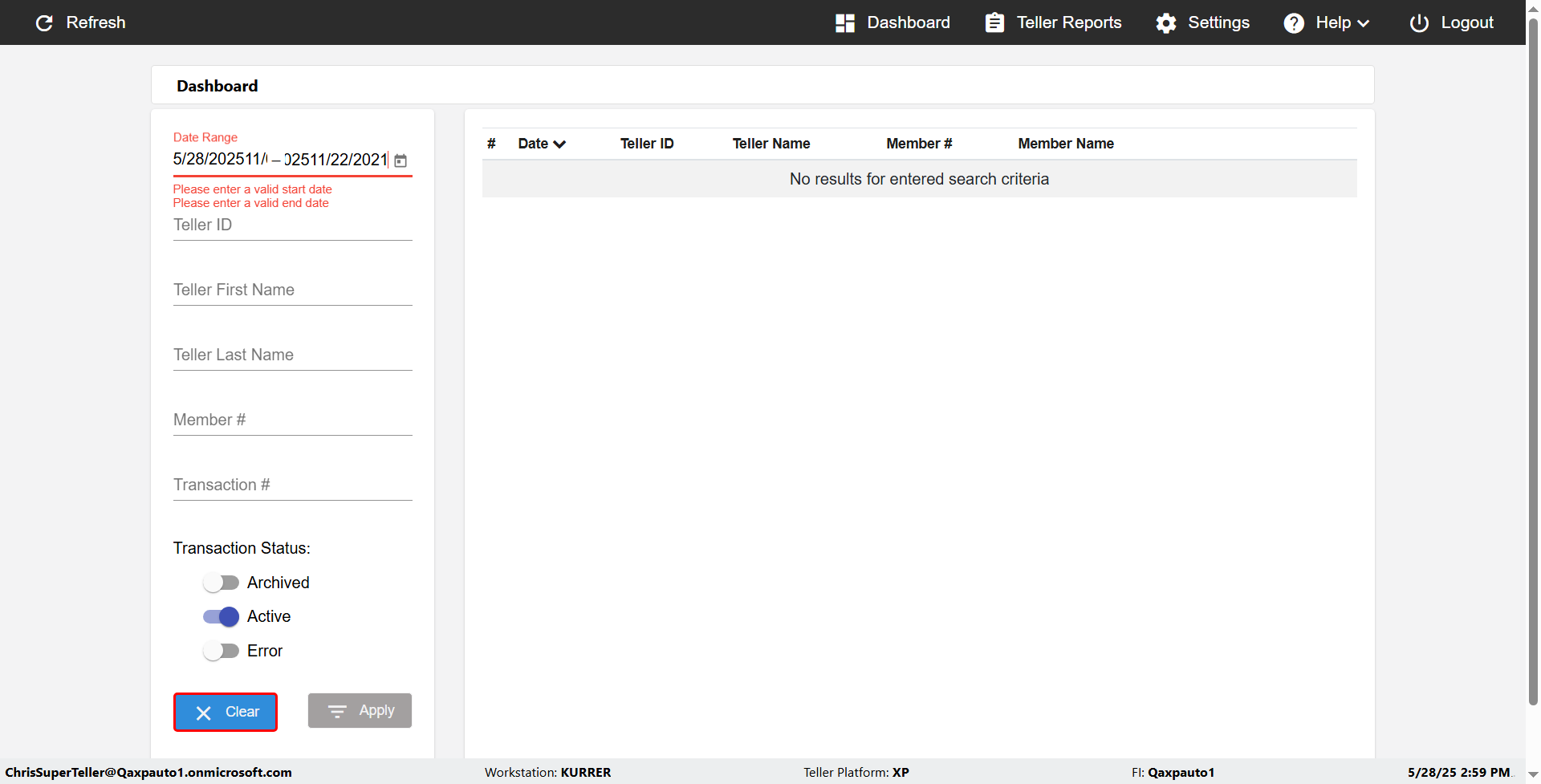1541x784 pixels.
Task: Sort by the Member Name column header
Action: tap(1066, 144)
